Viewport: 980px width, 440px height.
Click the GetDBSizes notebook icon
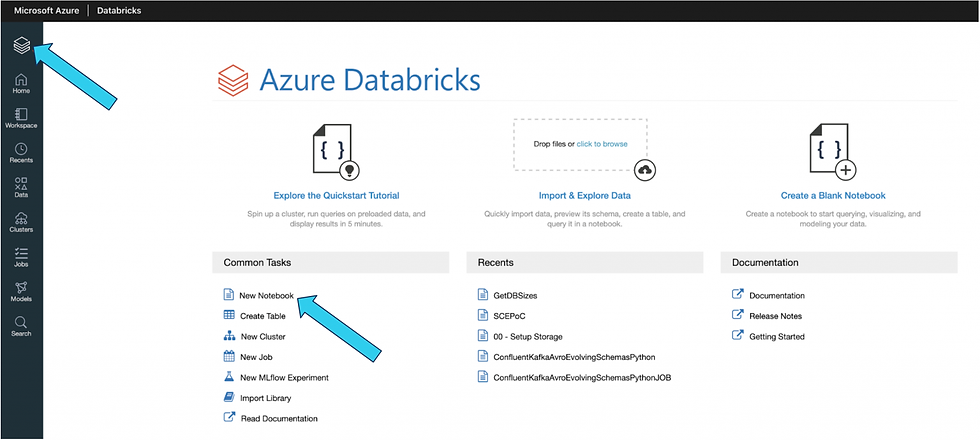482,294
